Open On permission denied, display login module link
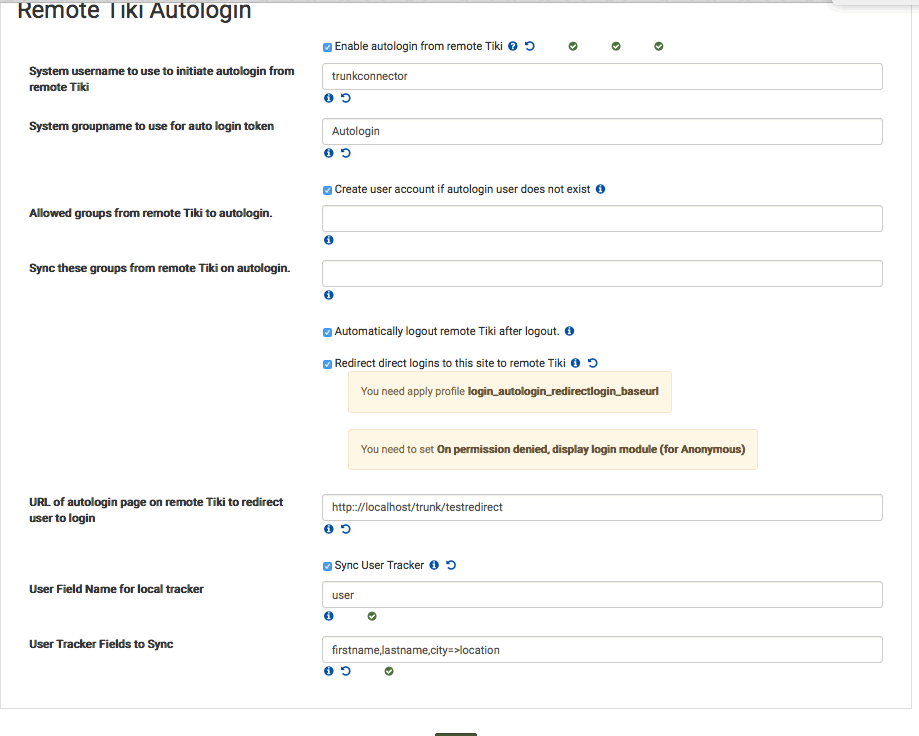919x736 pixels. 591,449
